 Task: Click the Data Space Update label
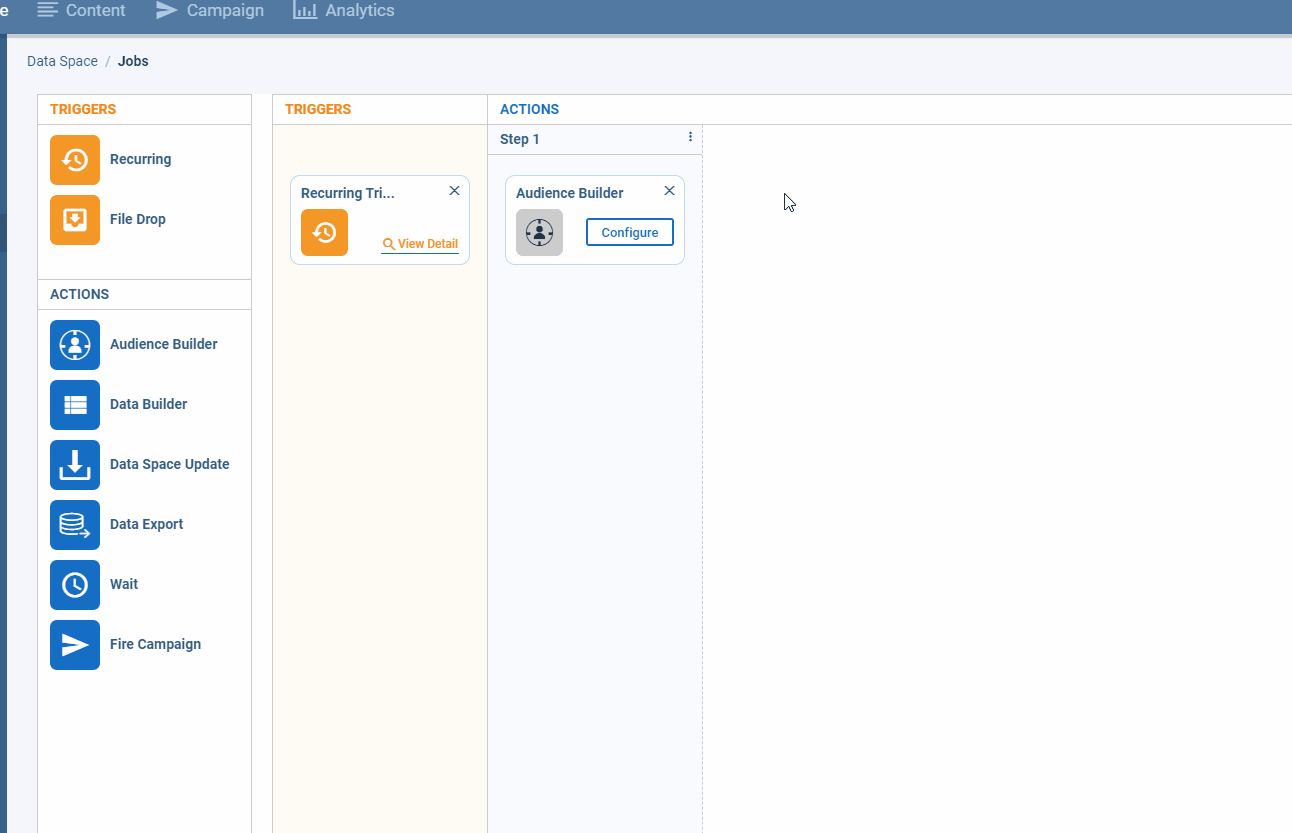(x=170, y=464)
